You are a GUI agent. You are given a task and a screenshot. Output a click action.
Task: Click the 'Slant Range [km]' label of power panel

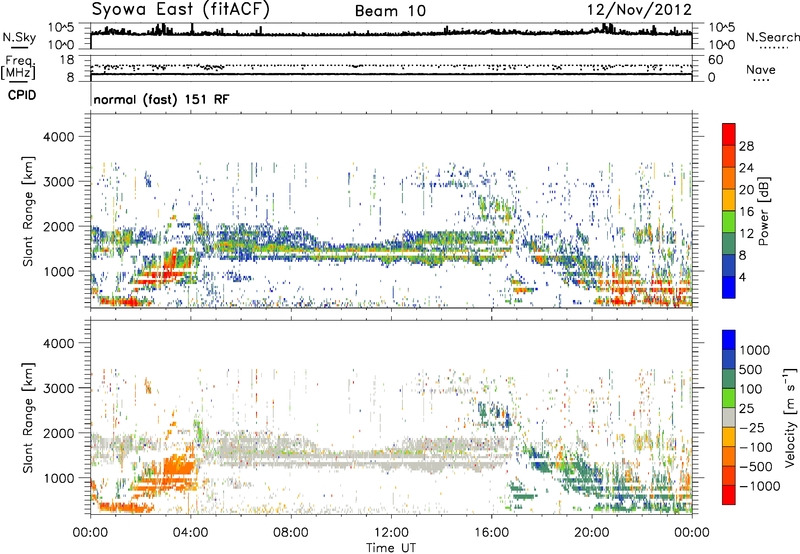28,211
